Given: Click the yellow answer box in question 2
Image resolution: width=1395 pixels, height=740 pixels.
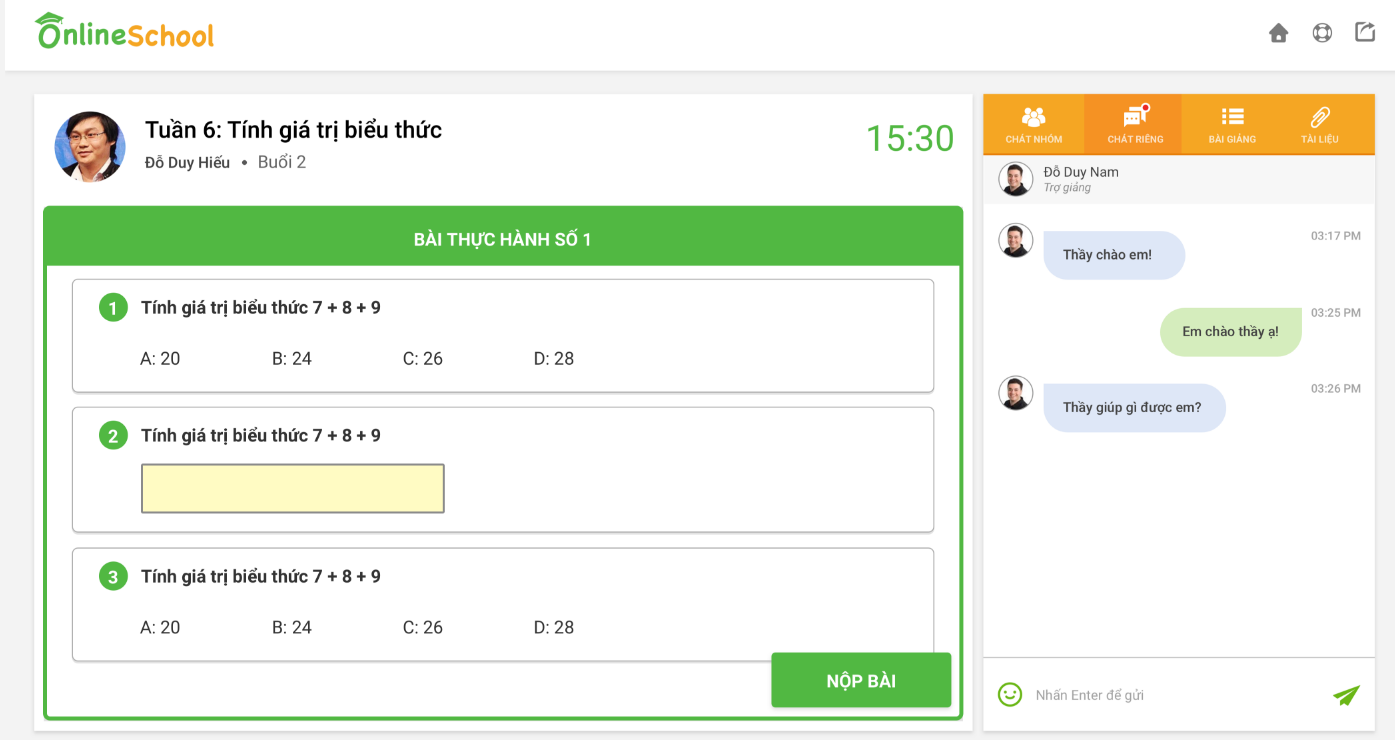Looking at the screenshot, I should (293, 488).
